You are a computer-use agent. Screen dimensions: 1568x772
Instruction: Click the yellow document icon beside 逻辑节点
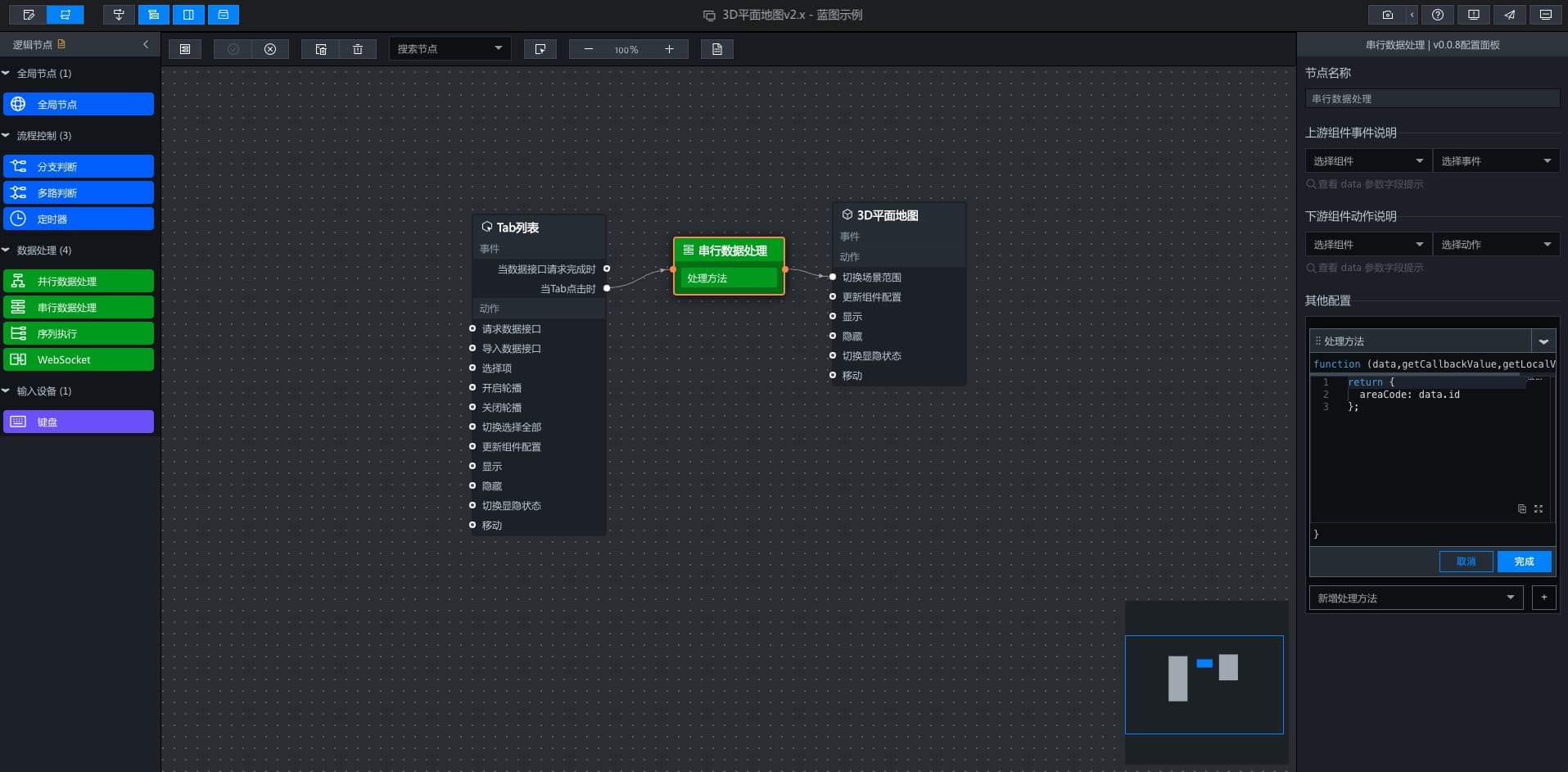point(61,44)
